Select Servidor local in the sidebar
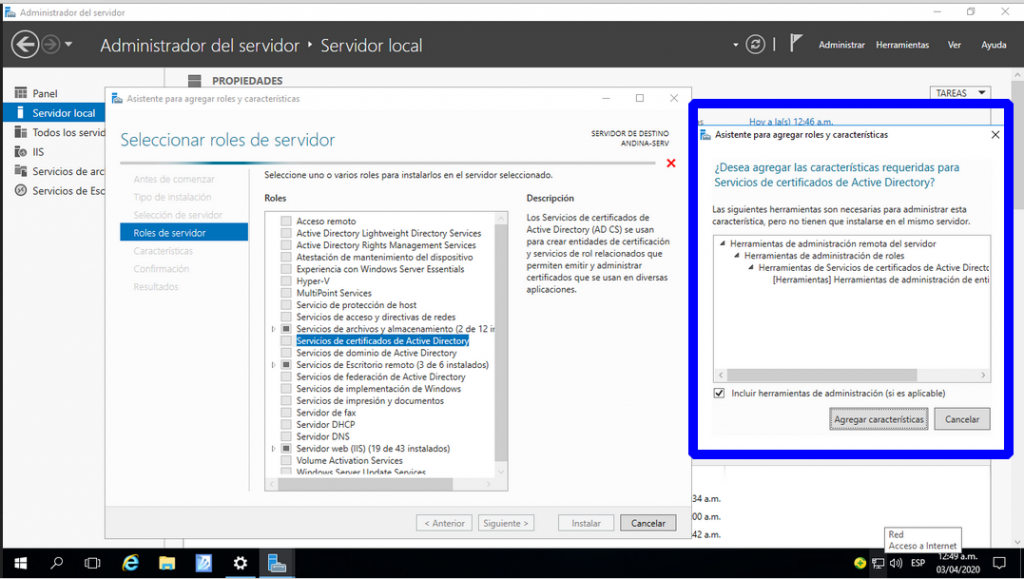 tap(54, 113)
